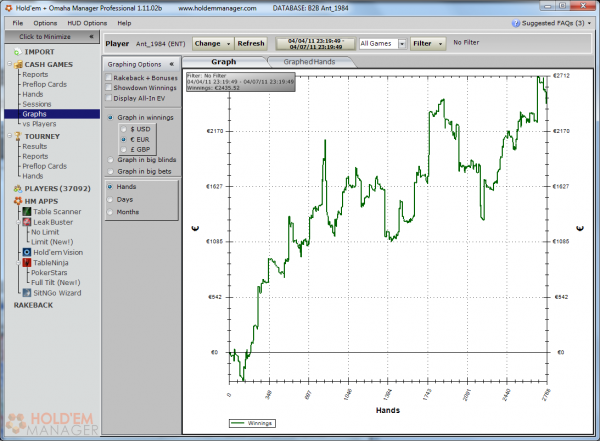Image resolution: width=600 pixels, height=441 pixels.
Task: Click the RAKEBACK sidebar link
Action: [x=33, y=305]
